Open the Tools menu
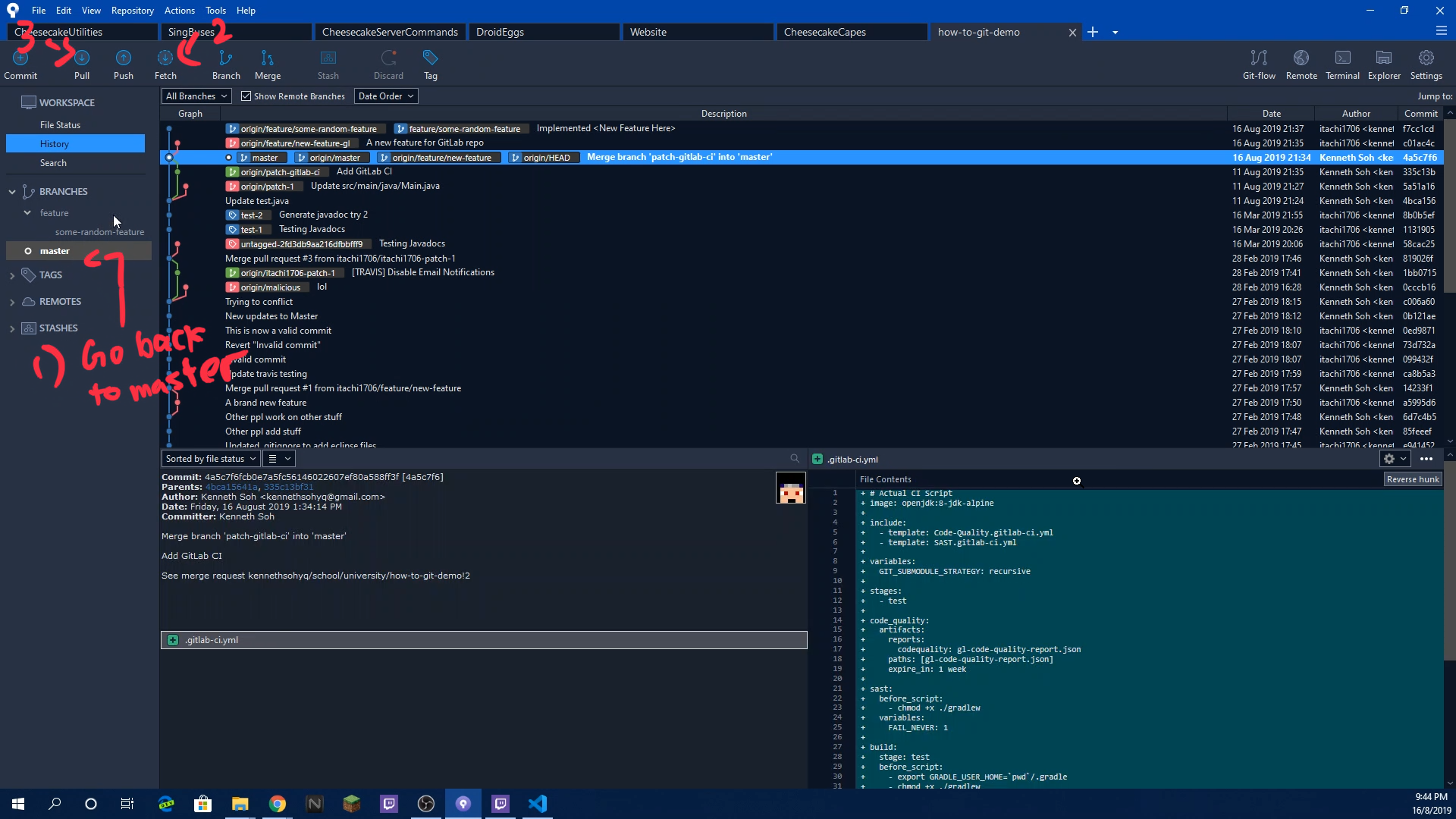The width and height of the screenshot is (1456, 819). [x=215, y=11]
